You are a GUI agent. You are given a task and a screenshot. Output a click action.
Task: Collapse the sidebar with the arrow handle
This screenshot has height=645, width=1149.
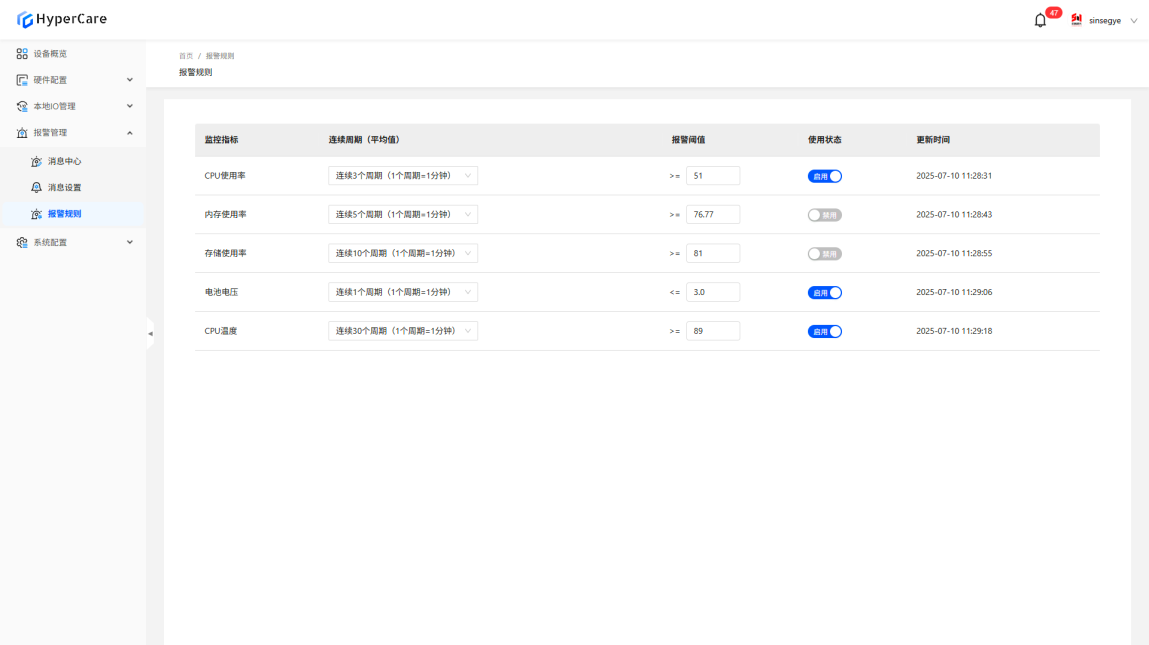[150, 333]
